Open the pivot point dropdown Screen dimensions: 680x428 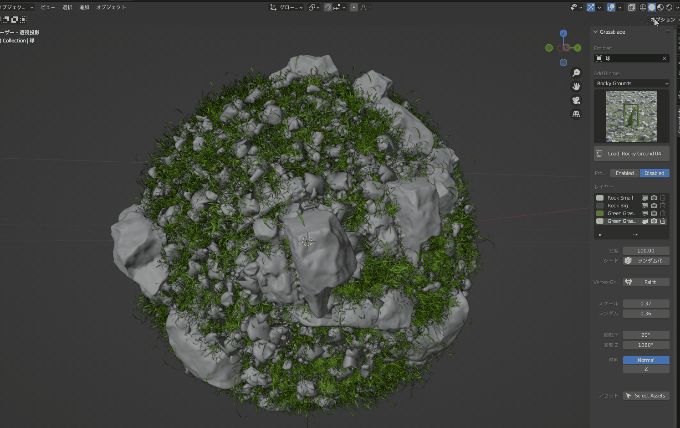[x=314, y=7]
